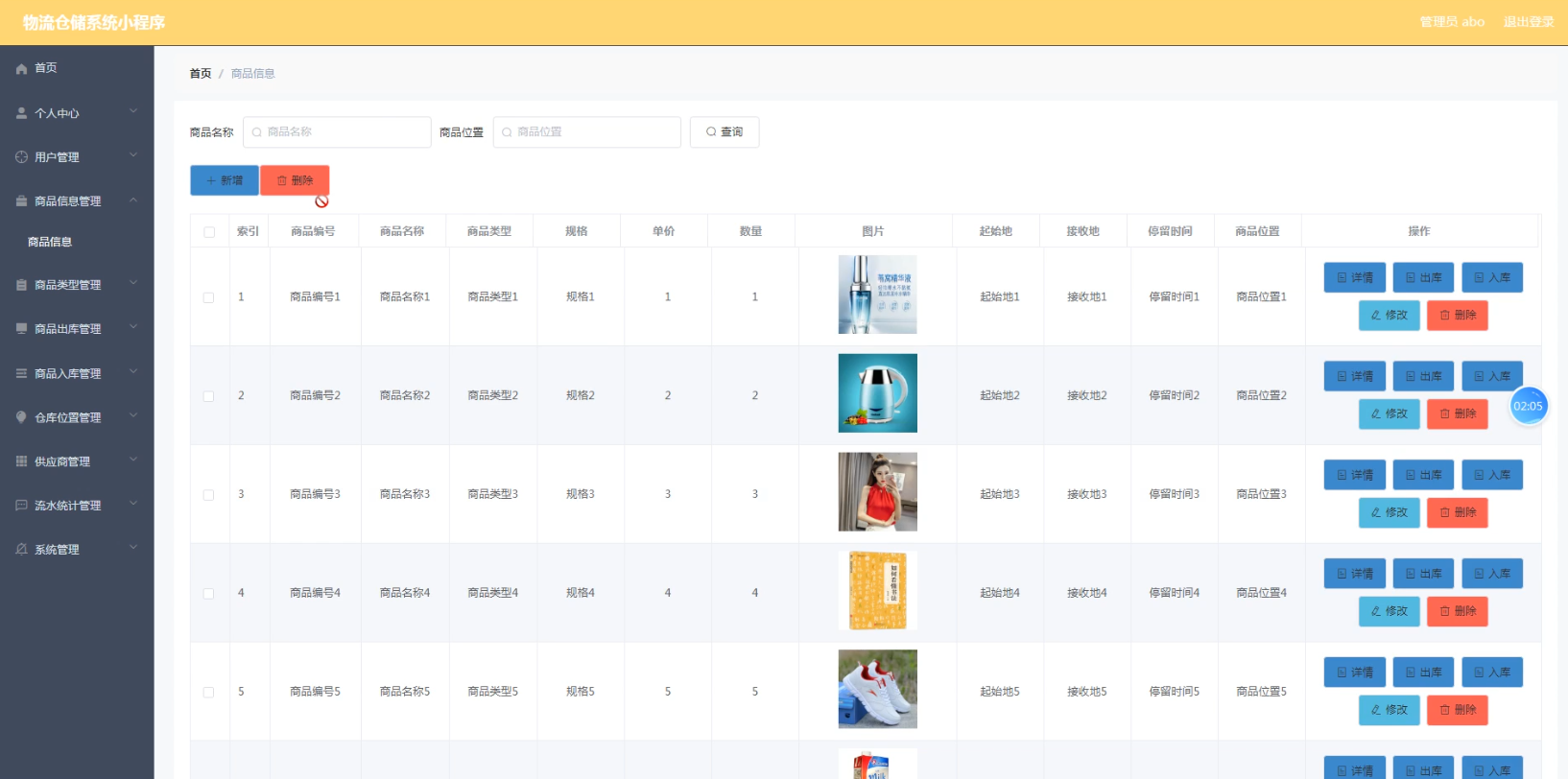Select the header select-all checkbox
The width and height of the screenshot is (1568, 779).
209,232
